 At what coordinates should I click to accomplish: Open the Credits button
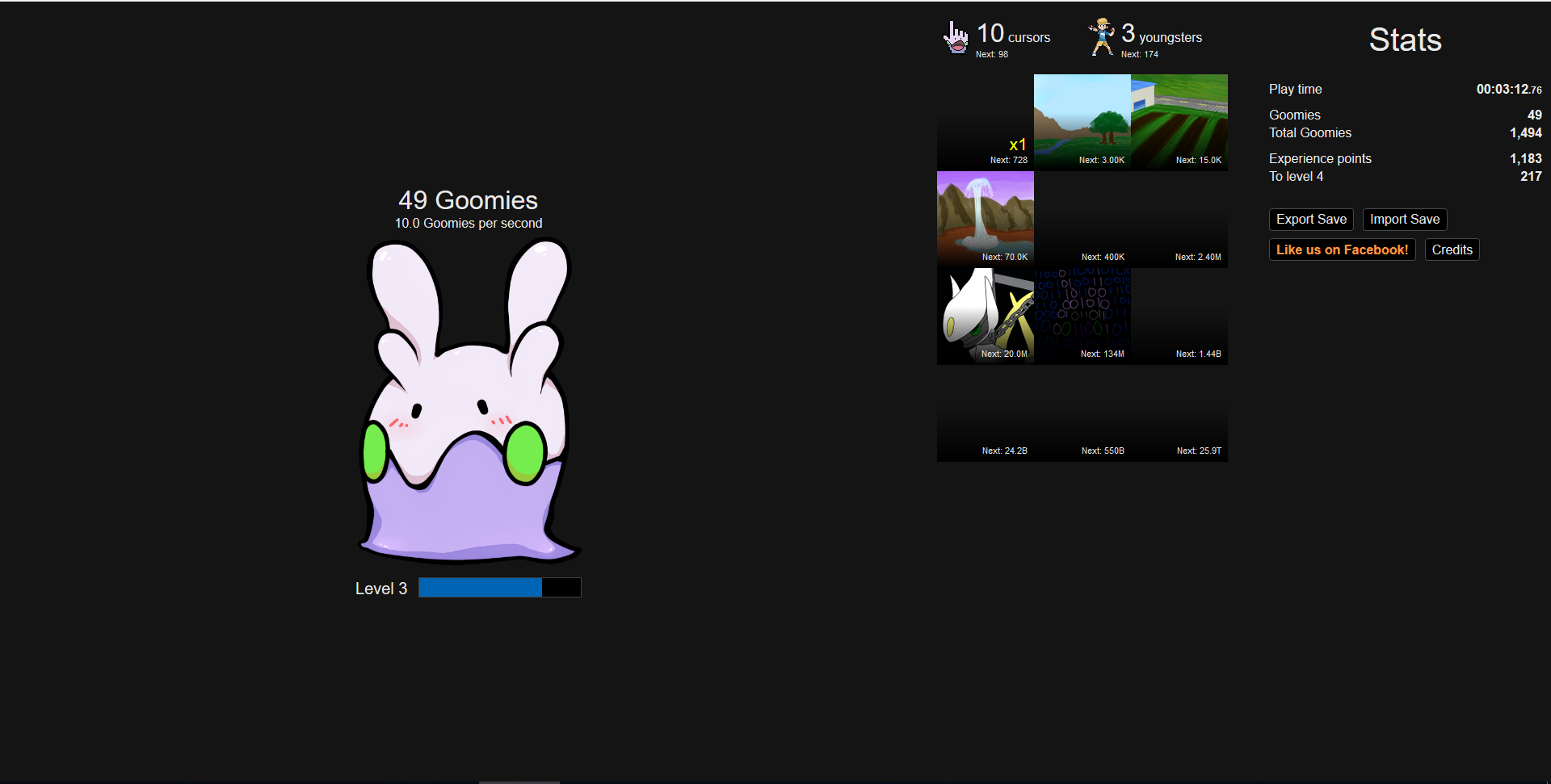point(1452,249)
